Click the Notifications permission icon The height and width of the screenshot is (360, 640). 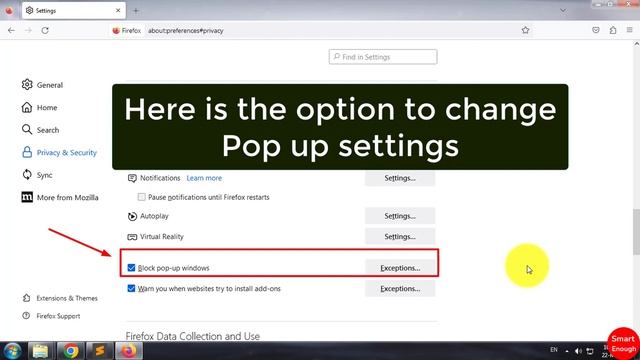click(132, 178)
